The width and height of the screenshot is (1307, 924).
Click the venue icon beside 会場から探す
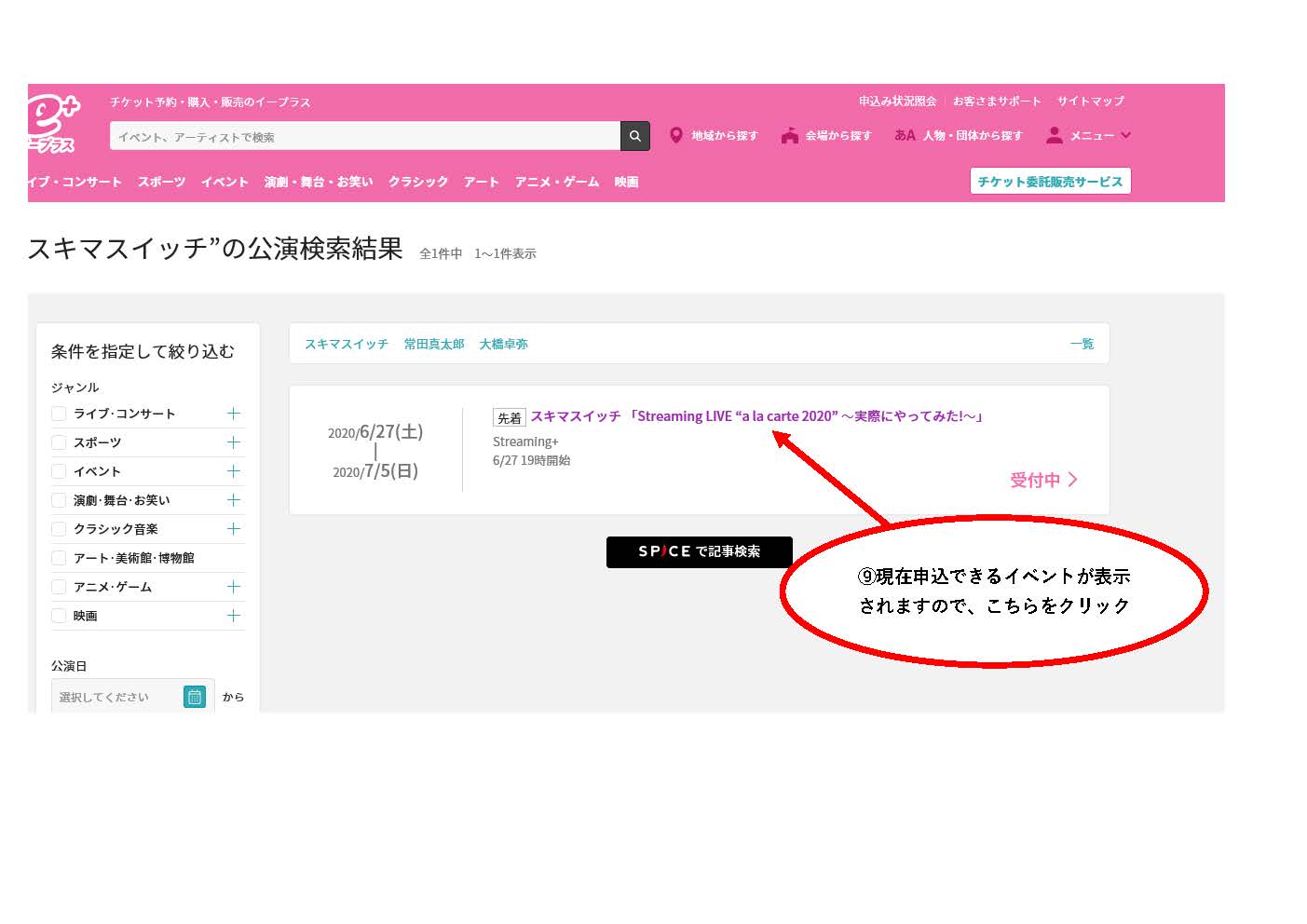pyautogui.click(x=790, y=136)
